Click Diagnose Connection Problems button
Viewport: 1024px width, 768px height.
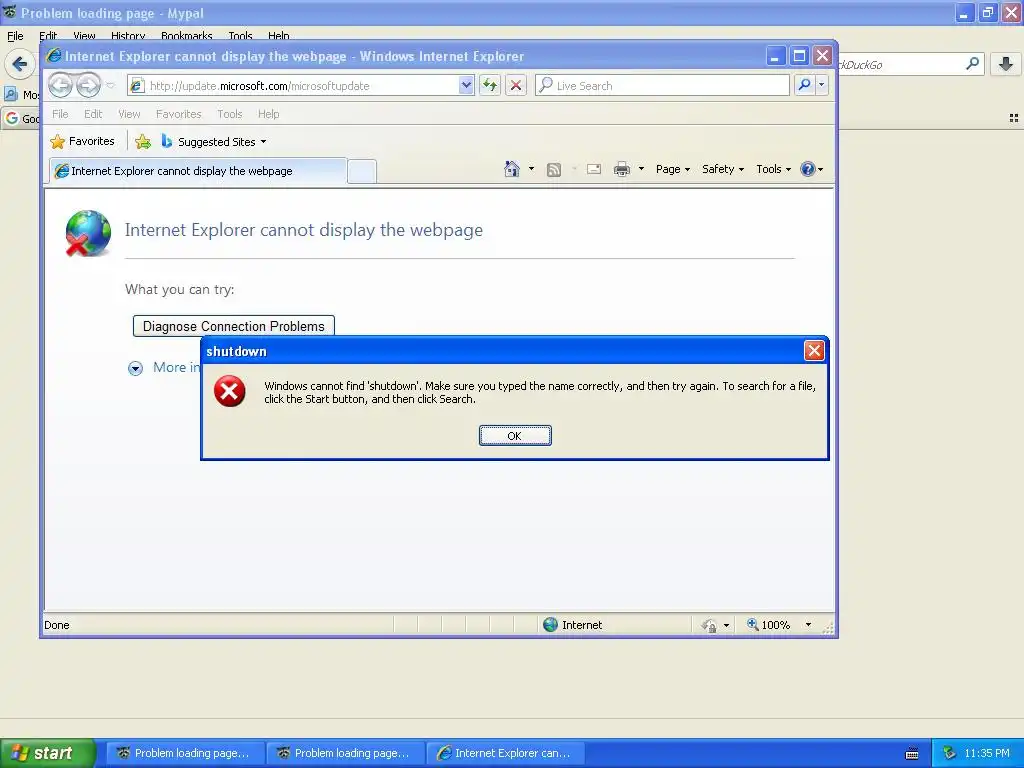pos(234,326)
